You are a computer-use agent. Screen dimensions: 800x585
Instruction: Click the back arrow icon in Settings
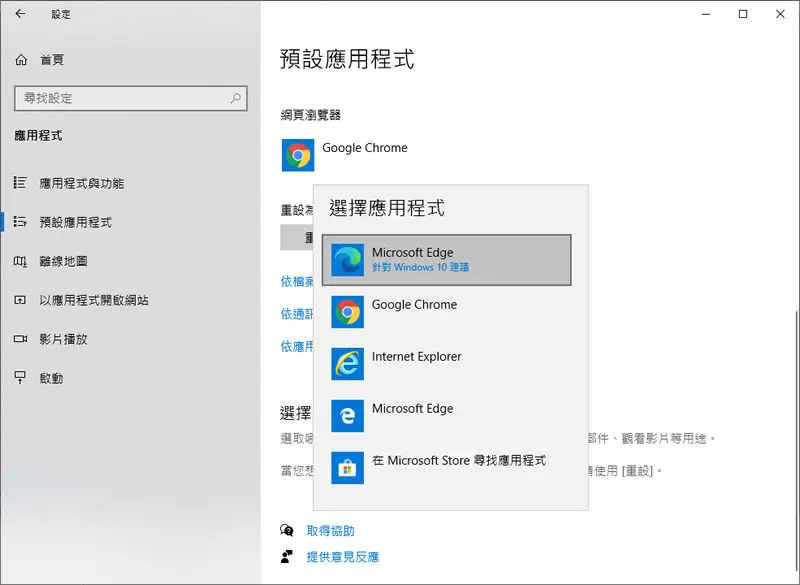(x=20, y=14)
